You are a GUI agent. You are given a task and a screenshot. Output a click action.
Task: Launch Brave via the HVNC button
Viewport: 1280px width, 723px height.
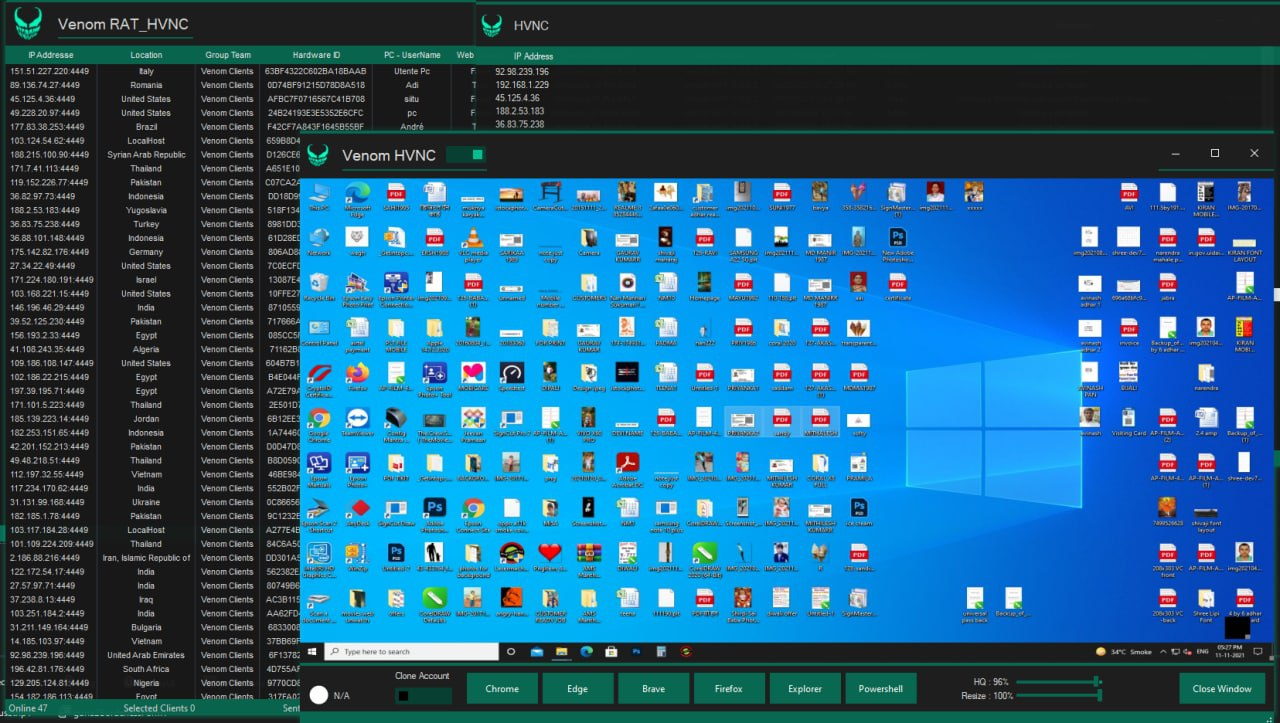coord(653,689)
